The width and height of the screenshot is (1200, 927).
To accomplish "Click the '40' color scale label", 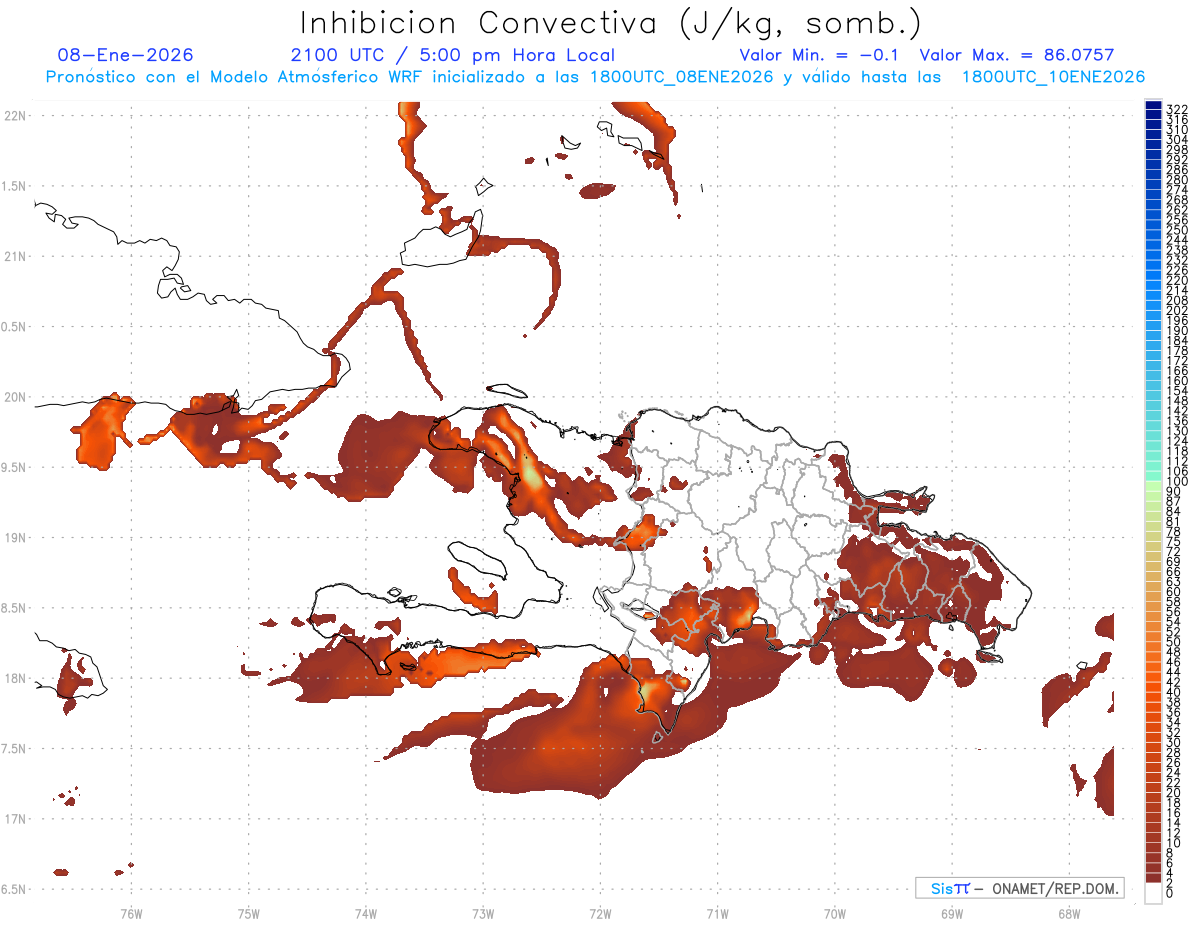I will pyautogui.click(x=1173, y=692).
